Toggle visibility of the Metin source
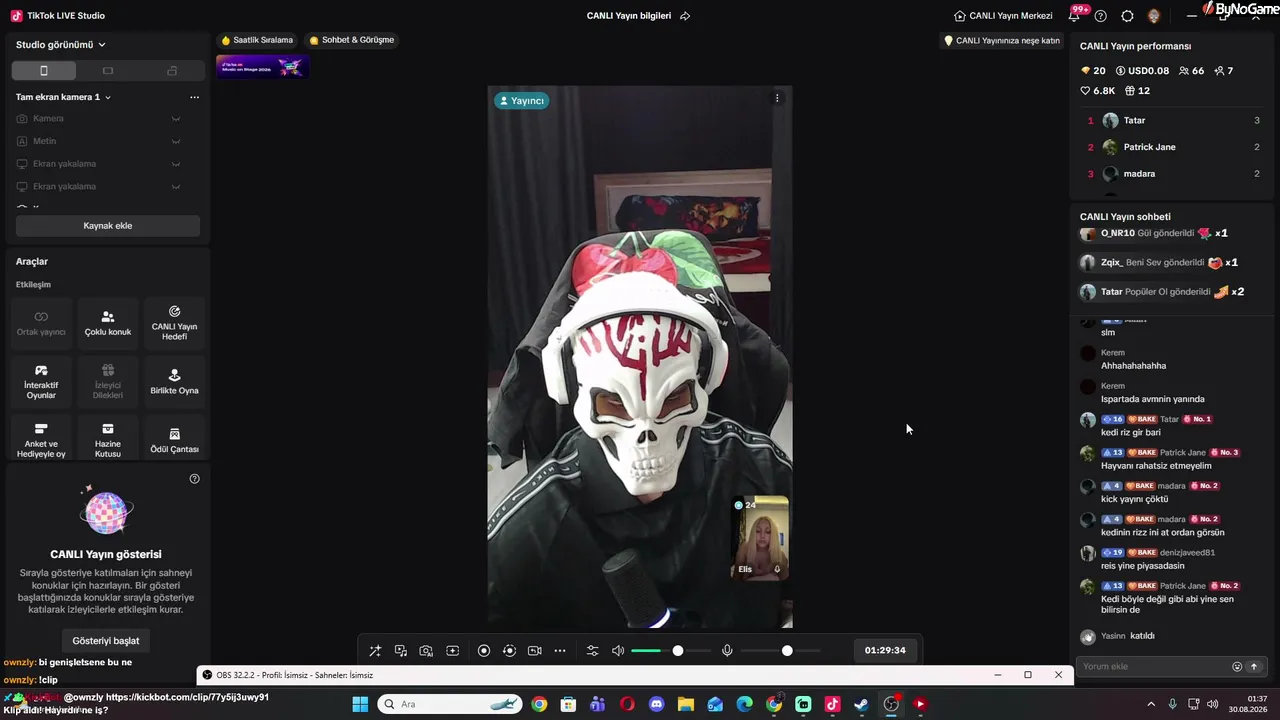The image size is (1280, 720). (176, 141)
